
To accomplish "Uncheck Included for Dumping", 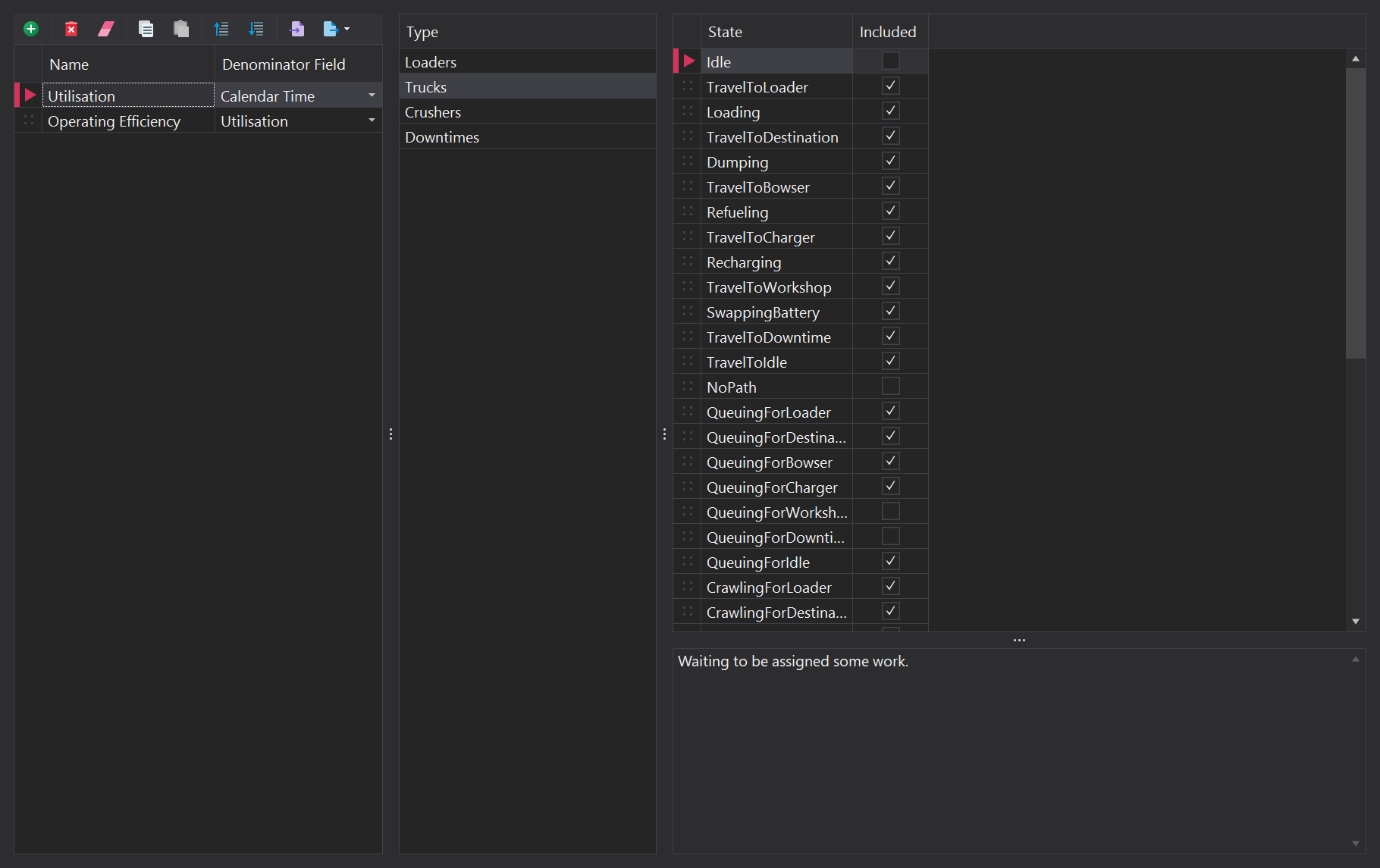I will (x=891, y=161).
